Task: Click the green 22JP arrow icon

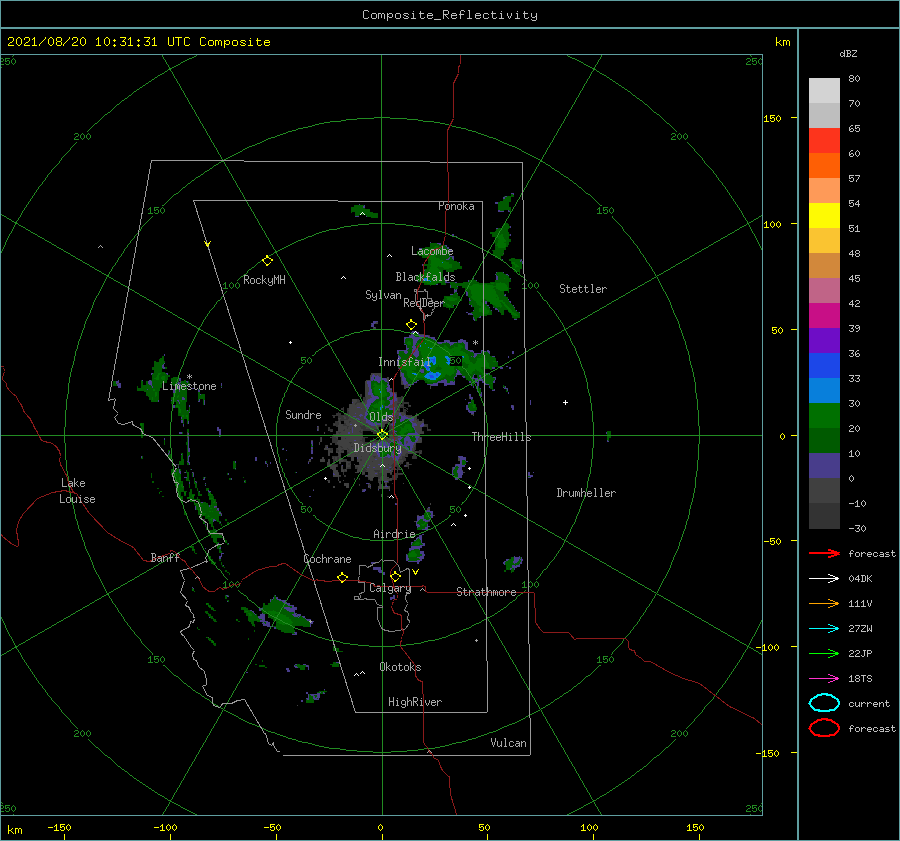Action: 824,653
